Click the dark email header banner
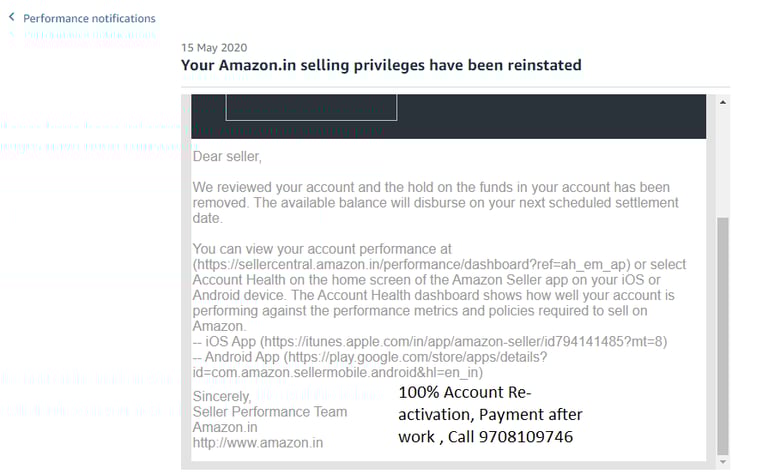 (x=550, y=115)
